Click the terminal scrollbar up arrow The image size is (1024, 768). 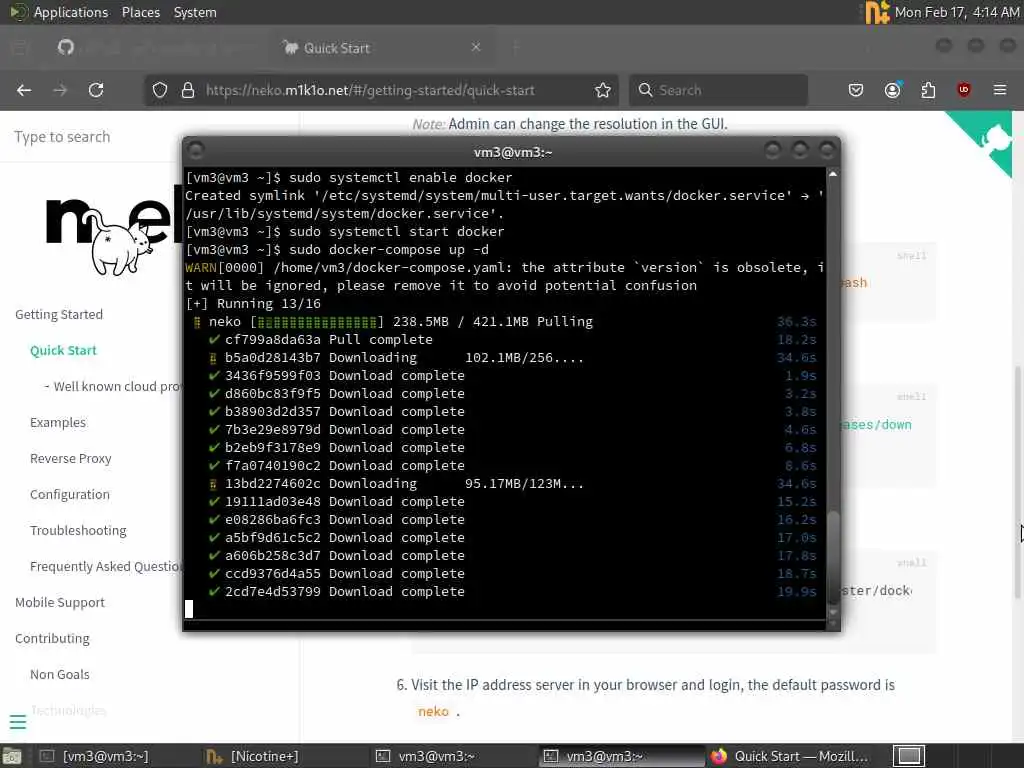pyautogui.click(x=833, y=174)
